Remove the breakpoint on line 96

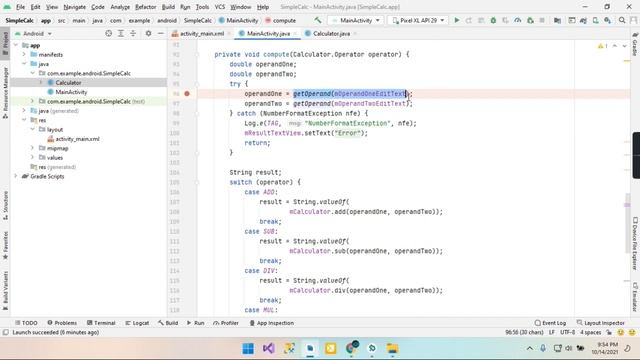pyautogui.click(x=187, y=93)
